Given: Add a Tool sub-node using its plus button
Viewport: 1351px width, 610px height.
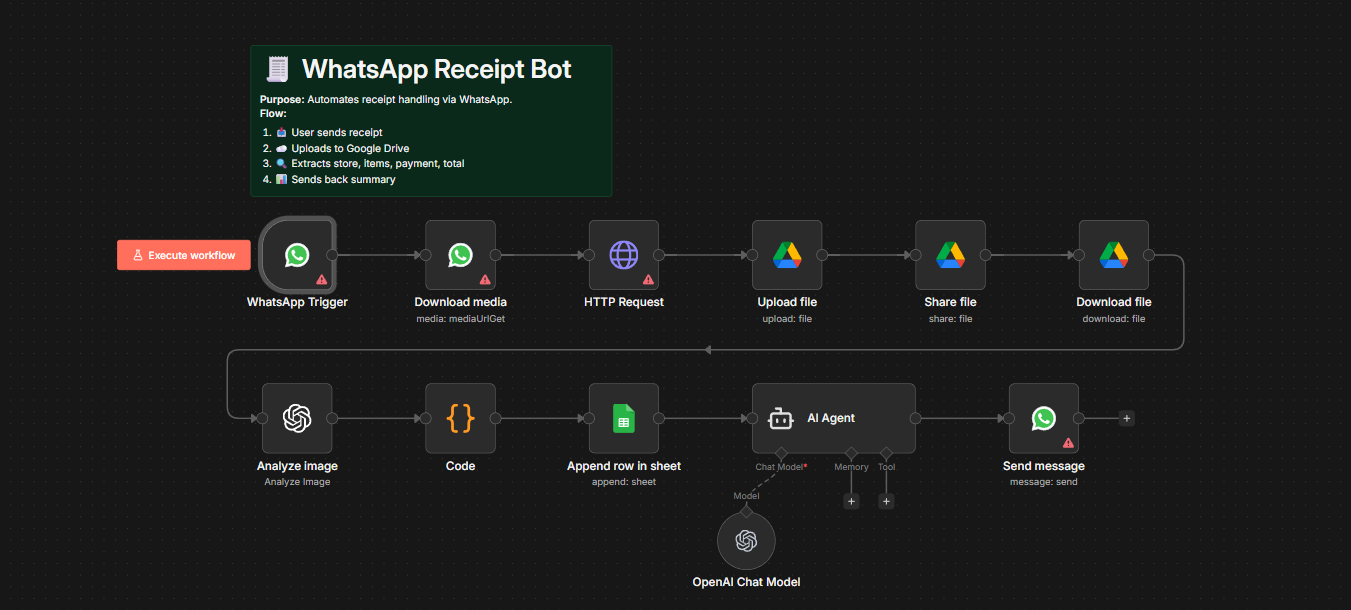Looking at the screenshot, I should [886, 500].
